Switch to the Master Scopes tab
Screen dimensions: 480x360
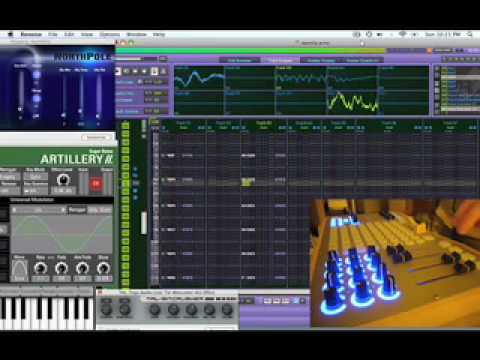tap(321, 60)
